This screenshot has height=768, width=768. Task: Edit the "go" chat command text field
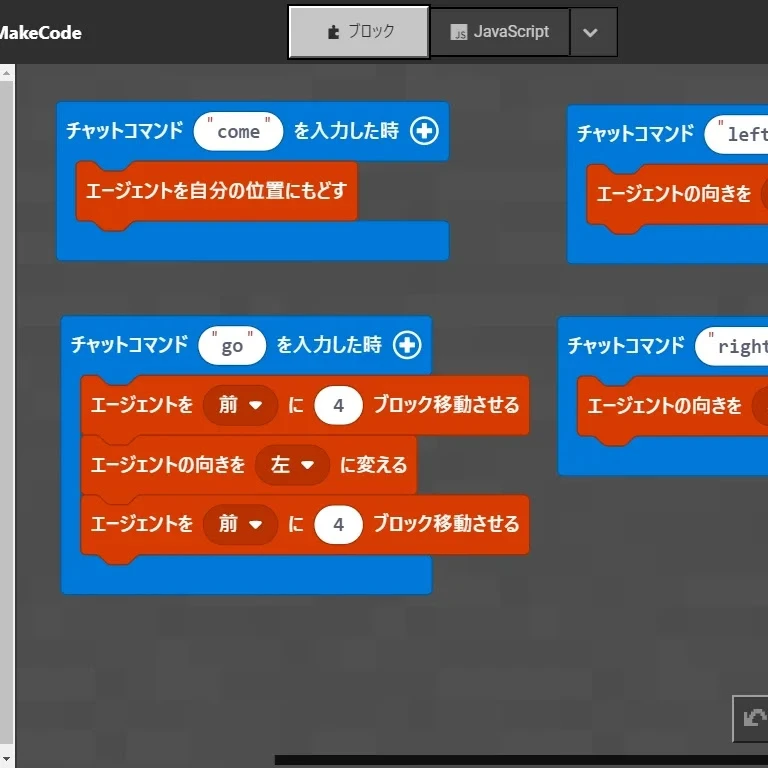pos(232,346)
